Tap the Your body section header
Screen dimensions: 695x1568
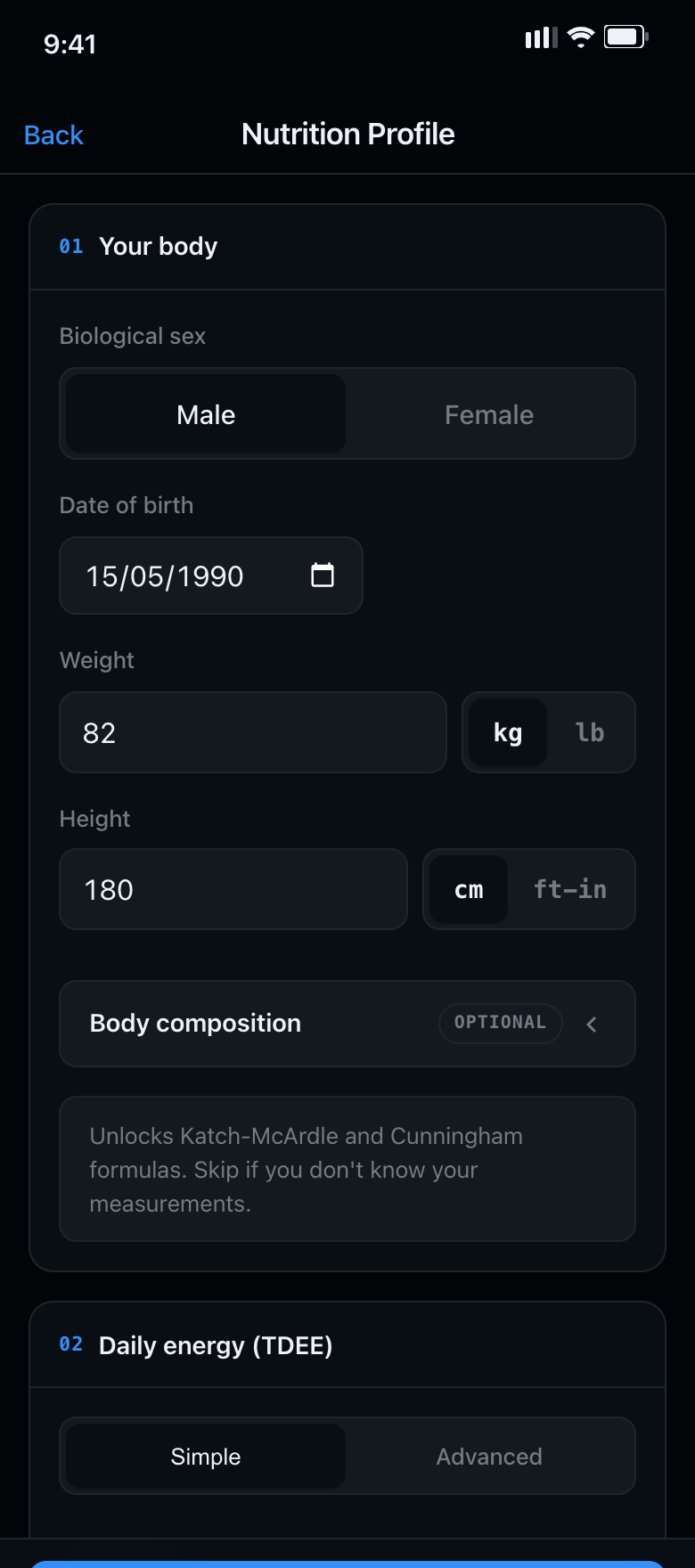(347, 247)
